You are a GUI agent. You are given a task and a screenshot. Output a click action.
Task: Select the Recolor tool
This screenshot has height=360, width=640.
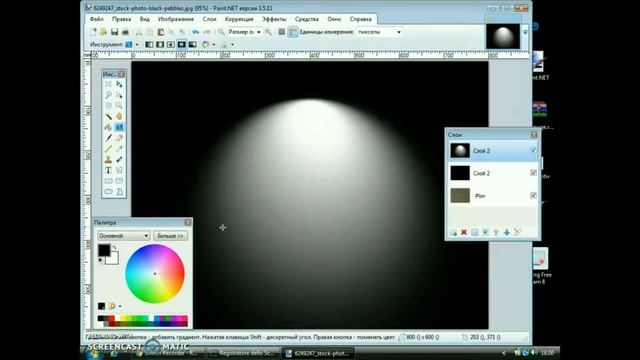point(119,159)
